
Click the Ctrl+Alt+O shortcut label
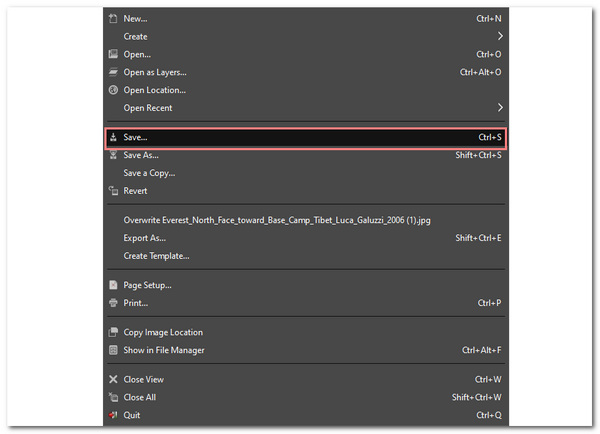click(481, 72)
